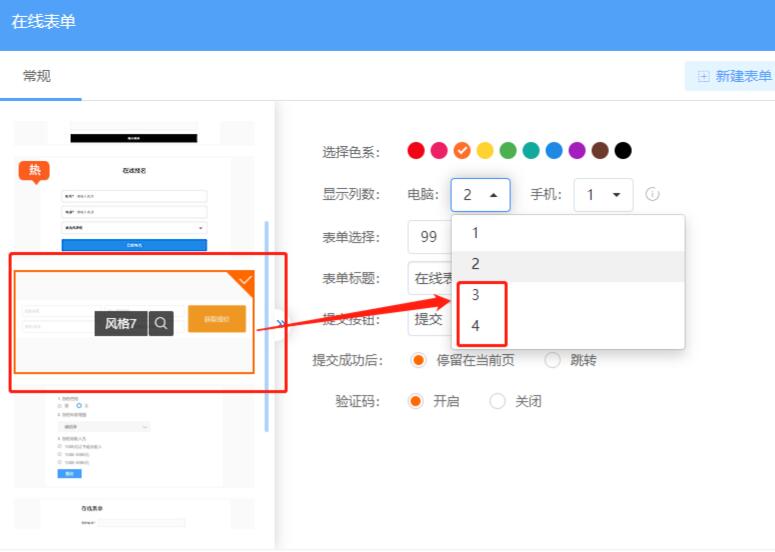775x552 pixels.
Task: Click the 表单标题 input field
Action: (428, 278)
